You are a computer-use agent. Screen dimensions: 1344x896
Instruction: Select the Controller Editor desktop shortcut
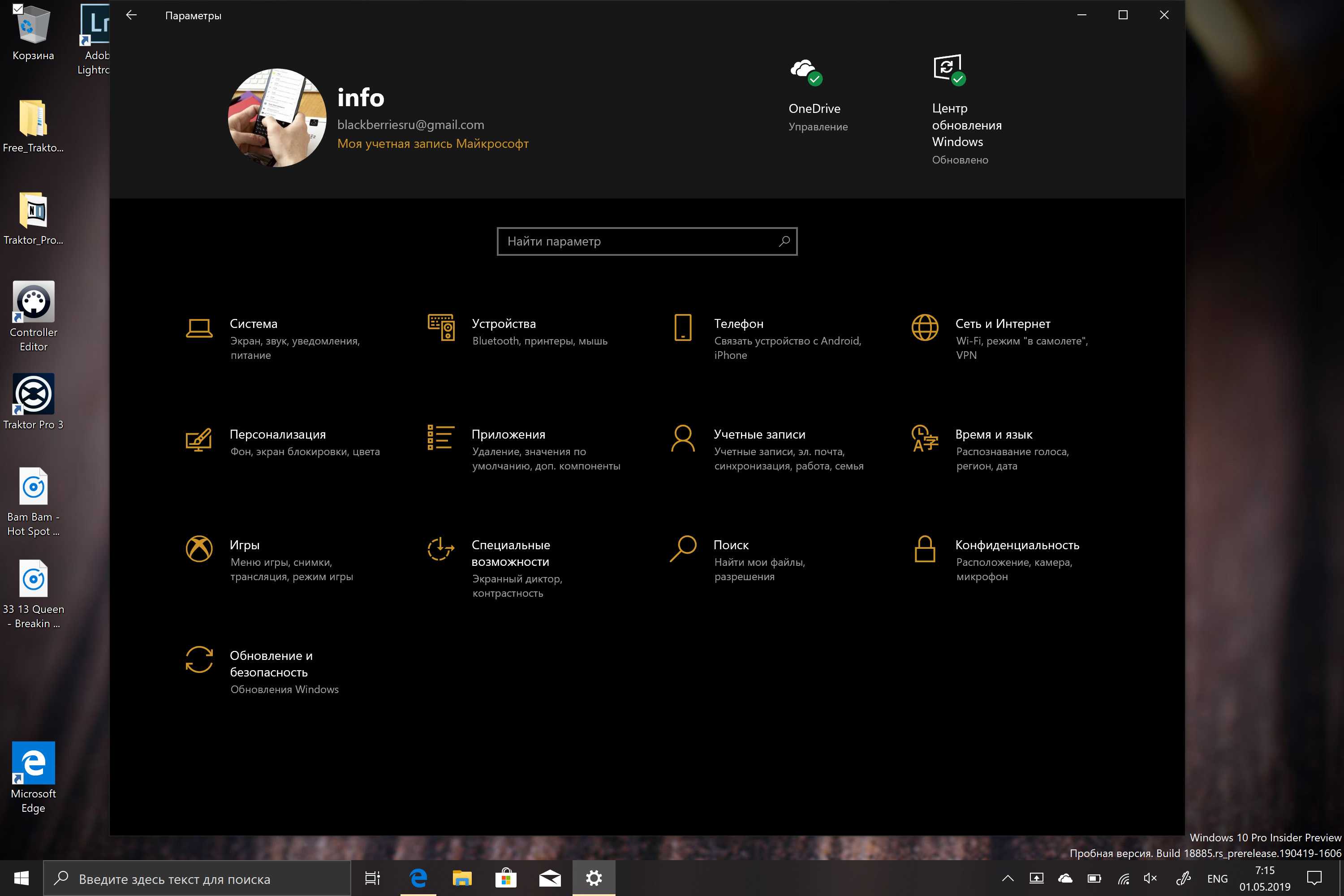tap(33, 316)
